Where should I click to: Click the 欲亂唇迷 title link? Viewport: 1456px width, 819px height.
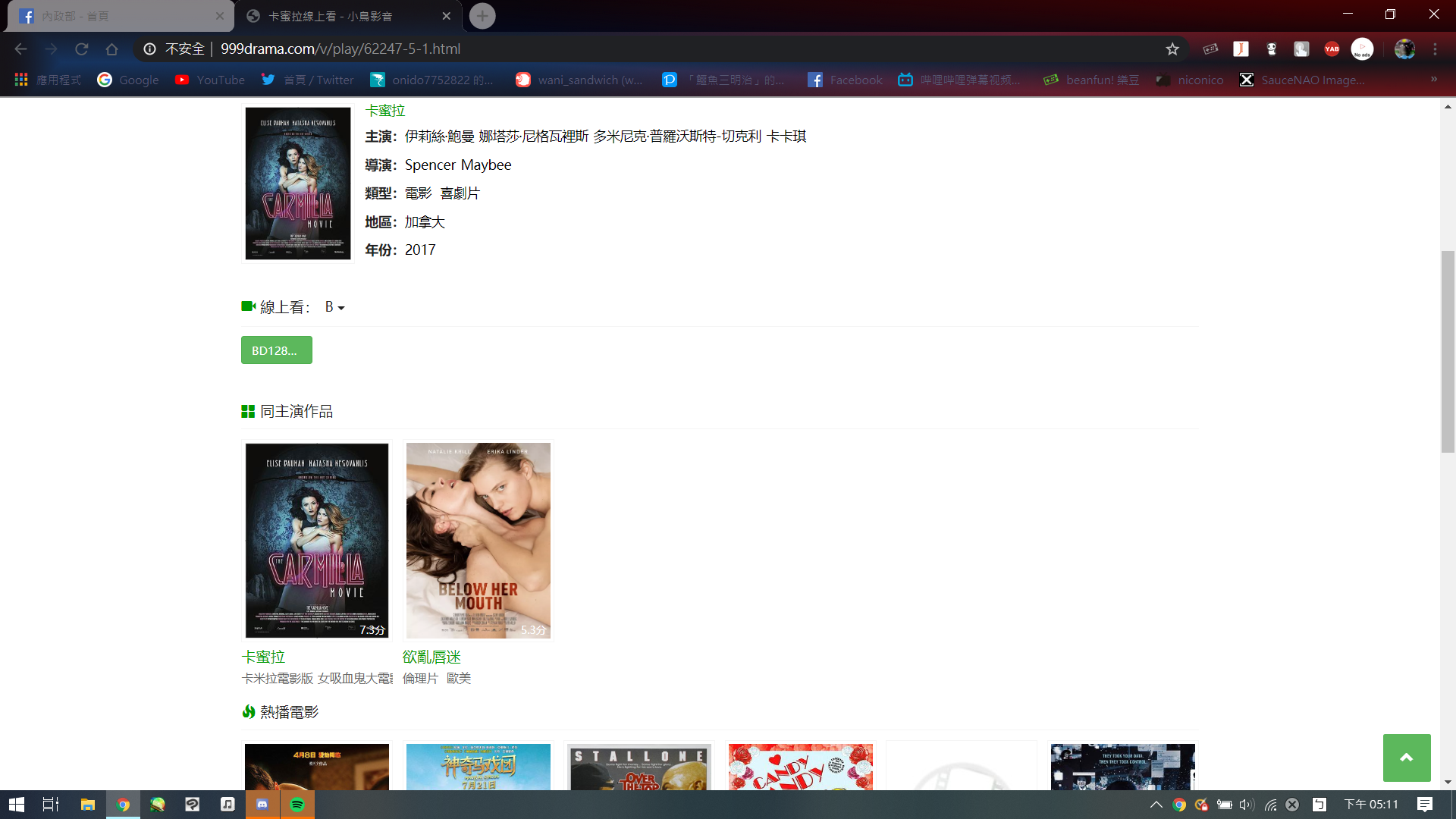431,657
